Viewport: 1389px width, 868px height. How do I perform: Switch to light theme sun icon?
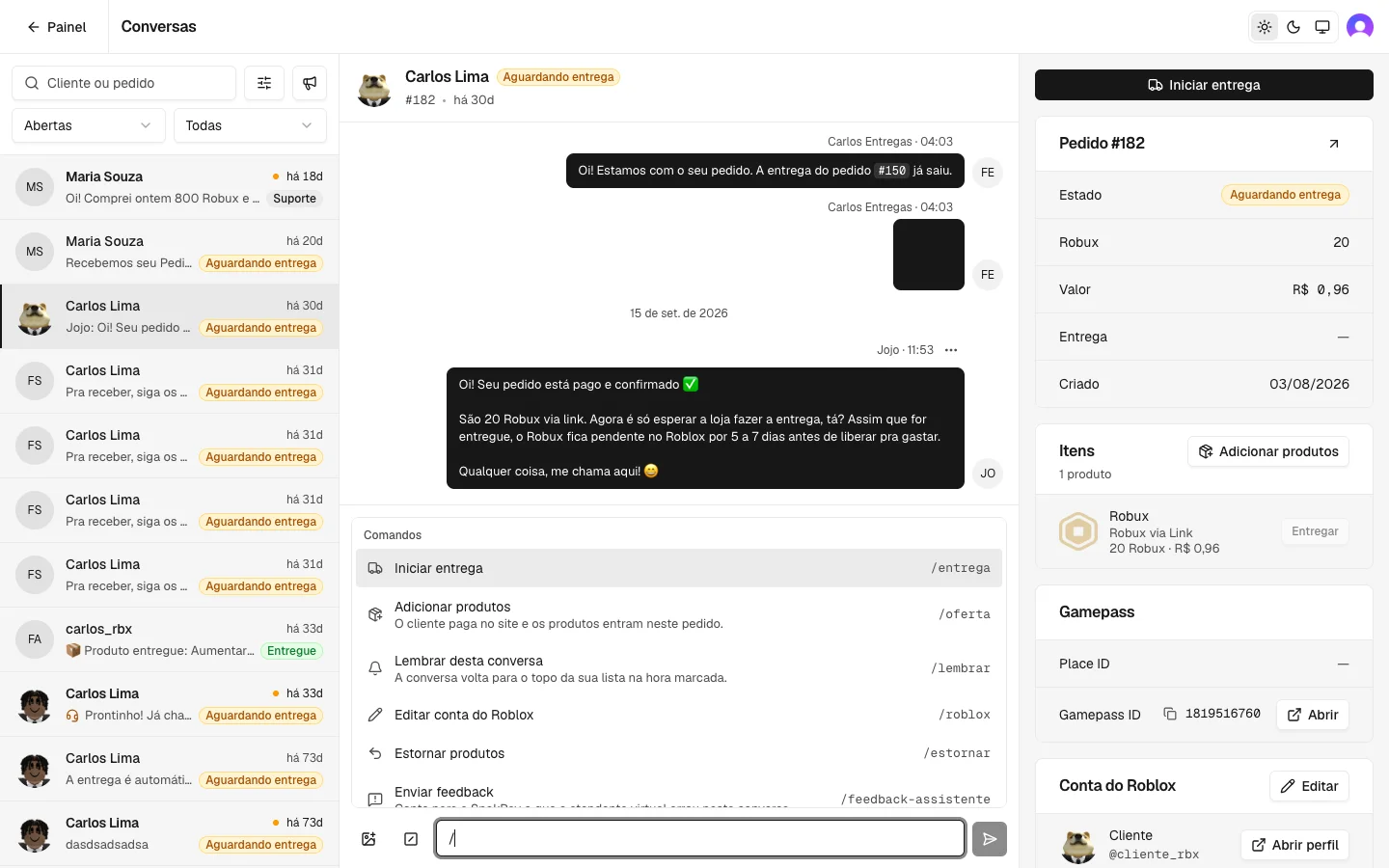1265,27
